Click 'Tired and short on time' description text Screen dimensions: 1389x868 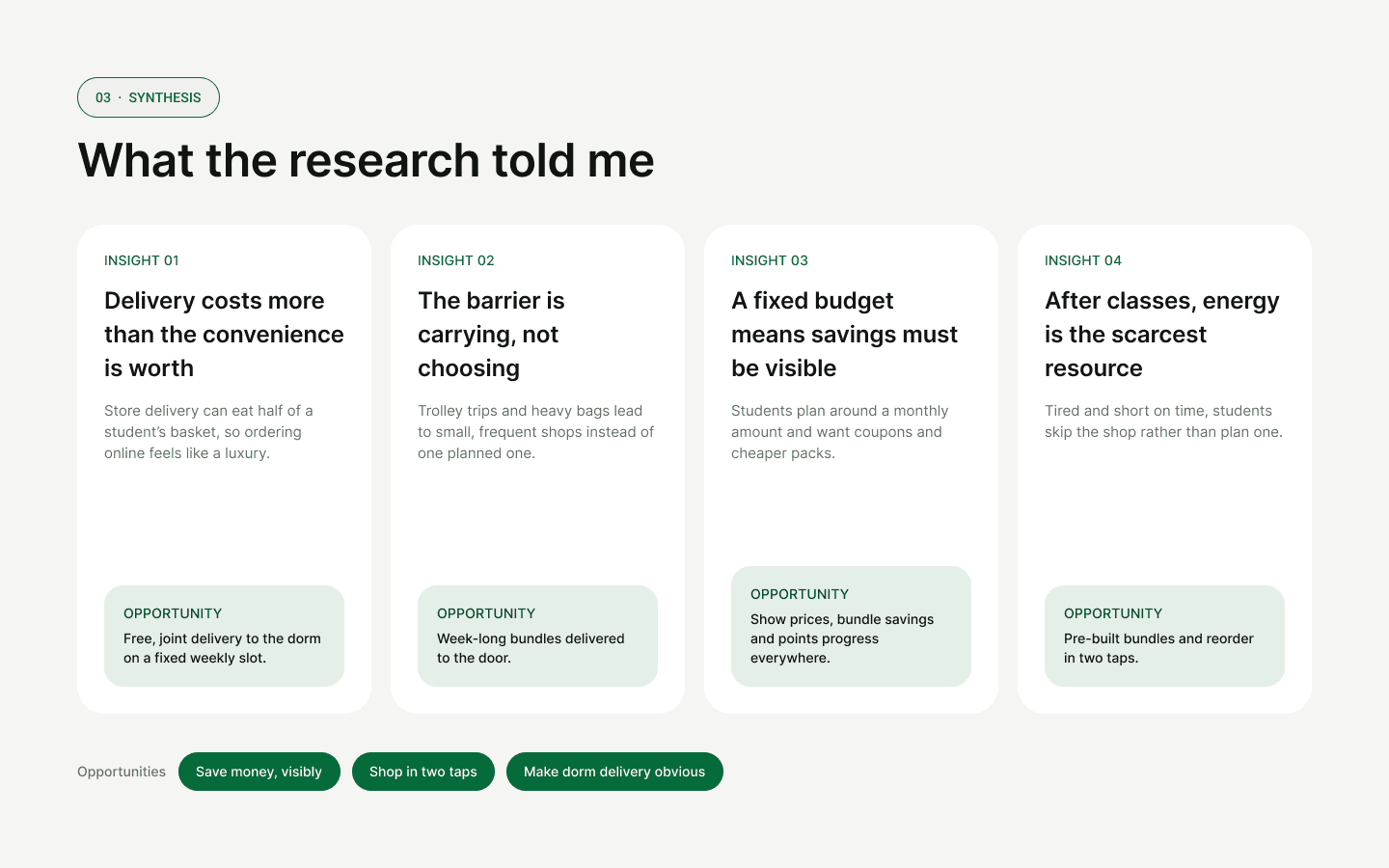click(x=1163, y=421)
